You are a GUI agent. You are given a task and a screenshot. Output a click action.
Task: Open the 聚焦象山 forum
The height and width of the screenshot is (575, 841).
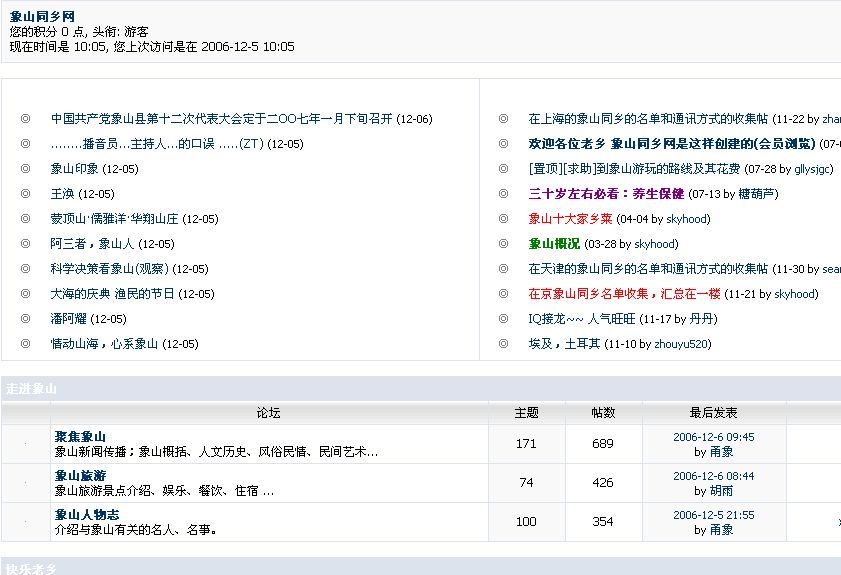pyautogui.click(x=80, y=437)
